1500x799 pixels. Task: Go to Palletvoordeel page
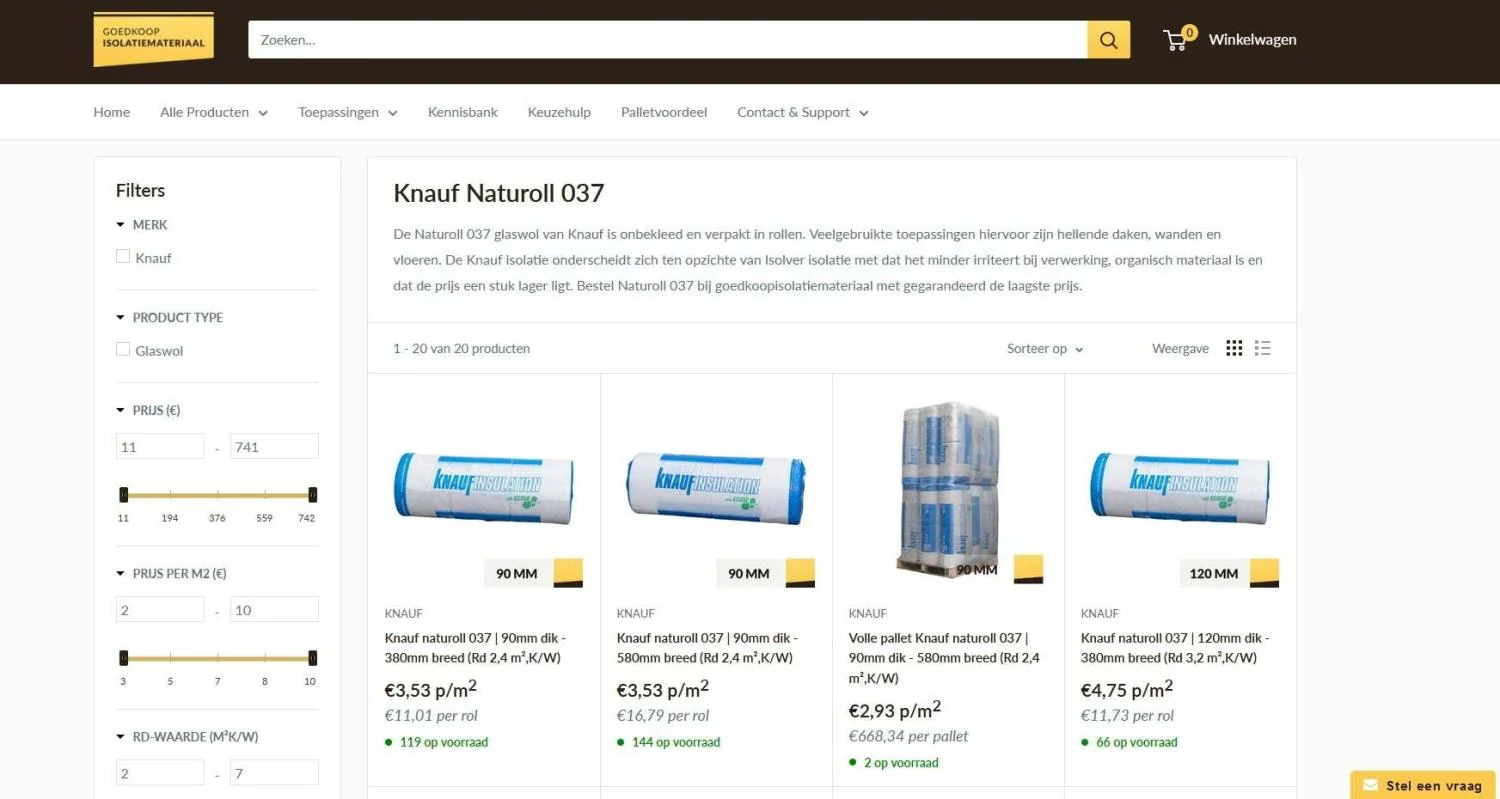click(x=664, y=112)
